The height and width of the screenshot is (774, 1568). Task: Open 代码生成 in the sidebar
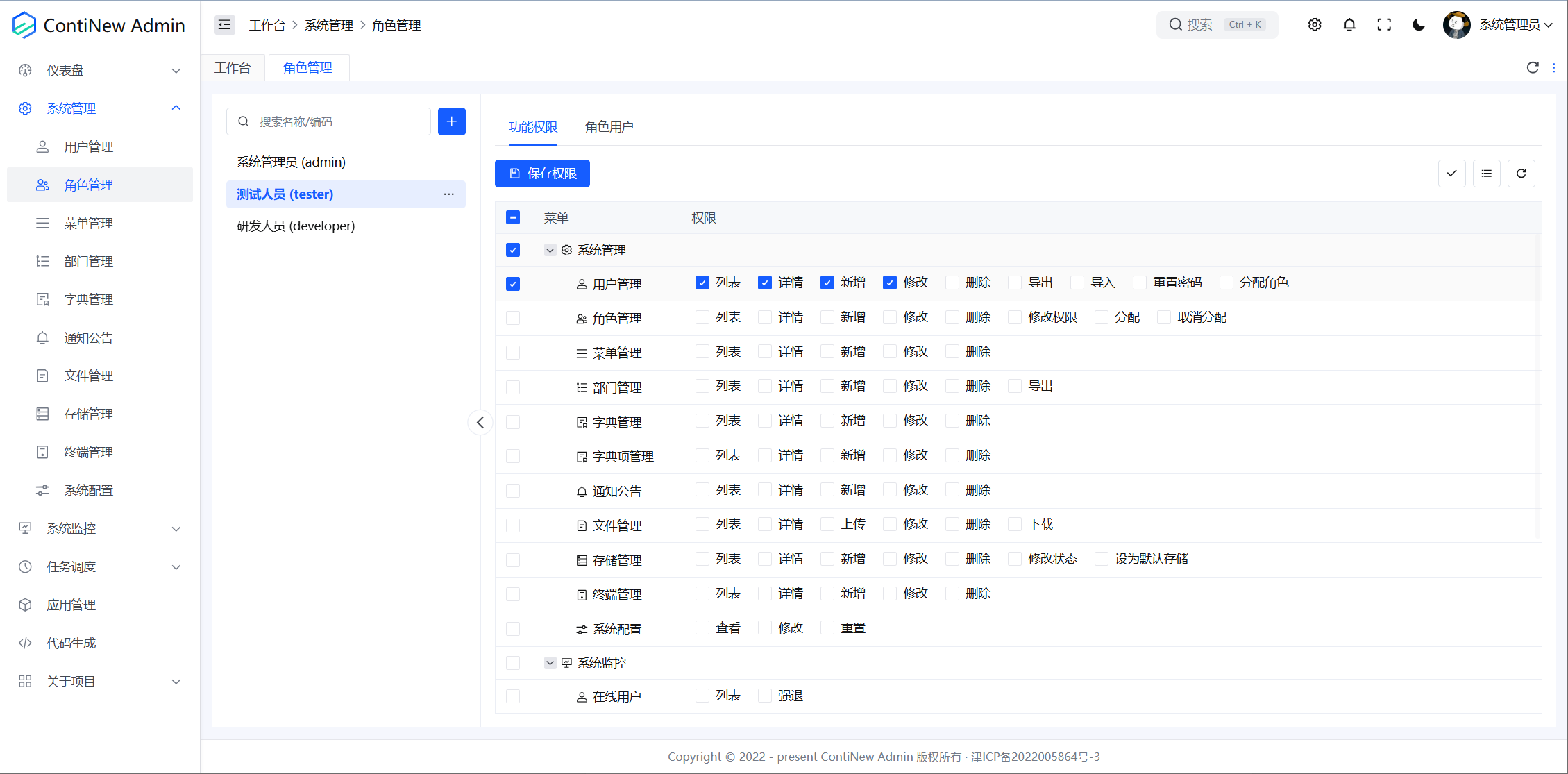tap(100, 643)
